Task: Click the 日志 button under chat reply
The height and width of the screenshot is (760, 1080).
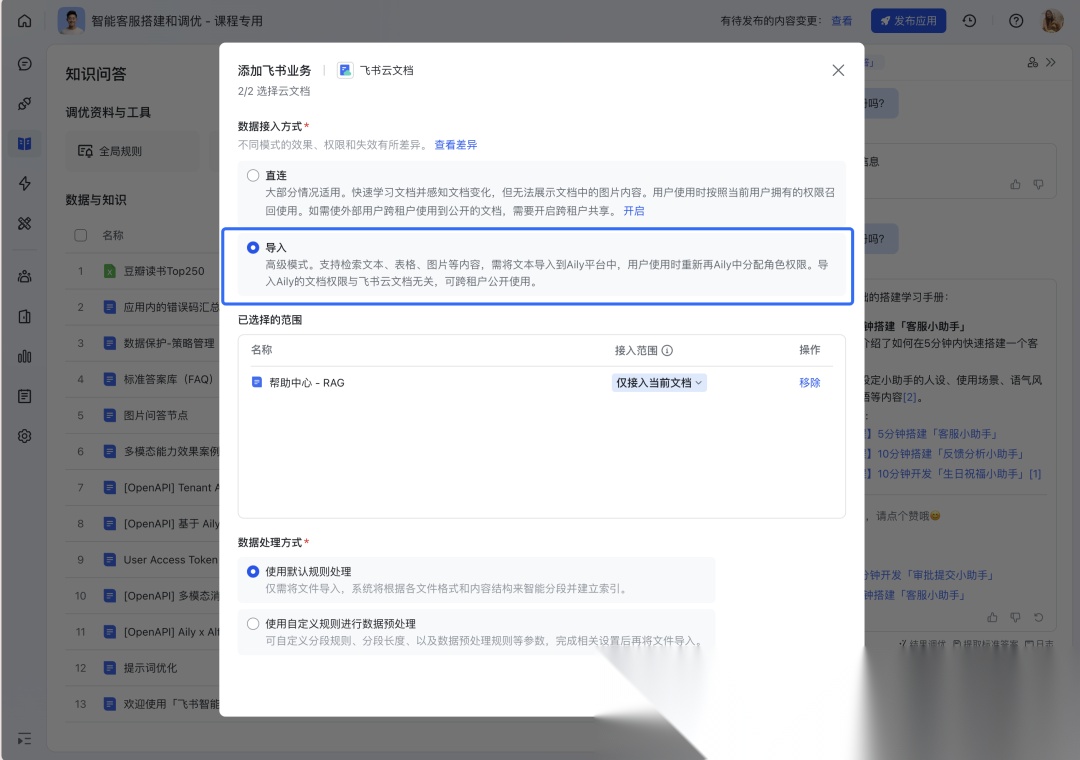Action: pos(1039,644)
